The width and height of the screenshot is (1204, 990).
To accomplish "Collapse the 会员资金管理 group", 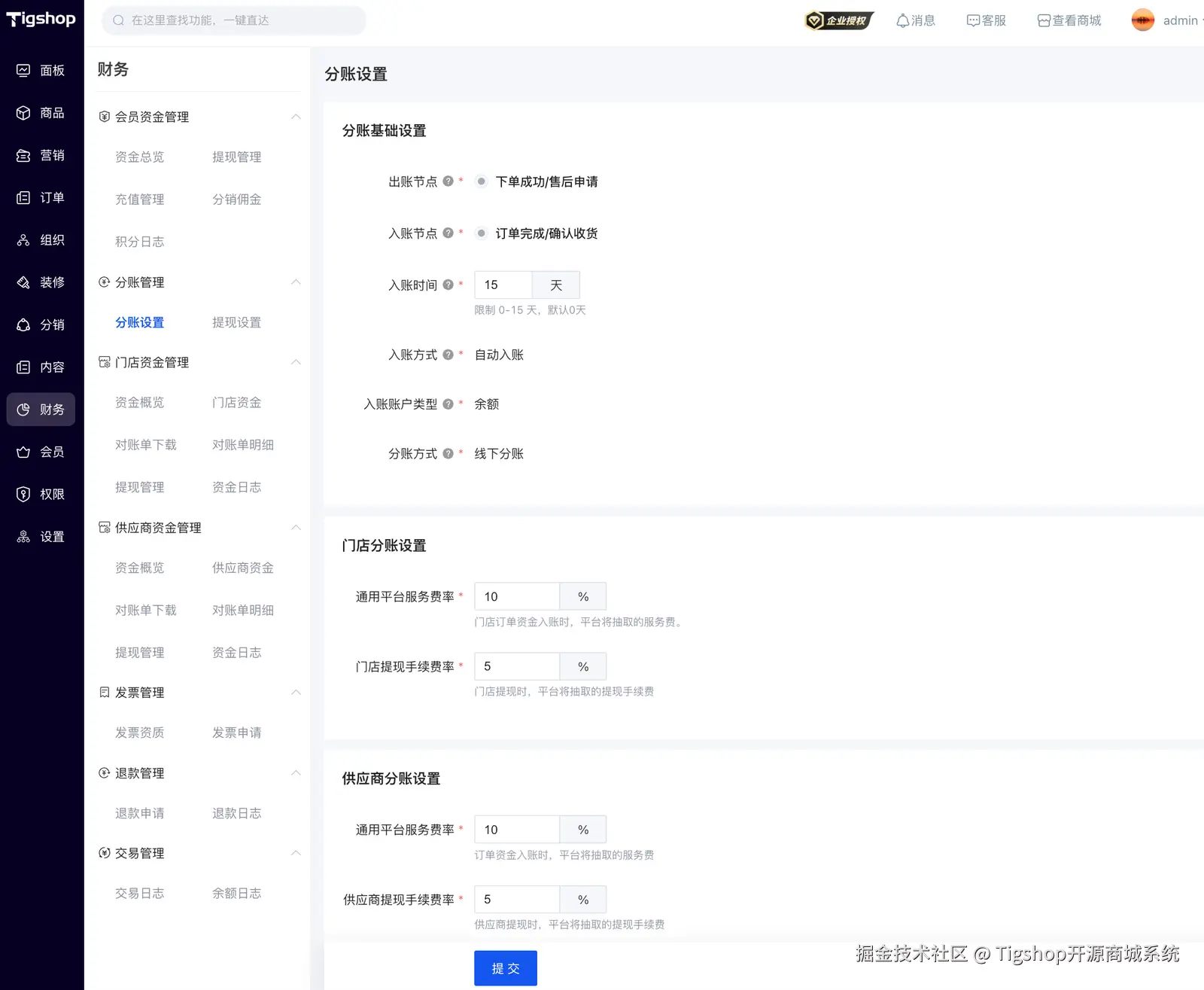I will (x=296, y=117).
